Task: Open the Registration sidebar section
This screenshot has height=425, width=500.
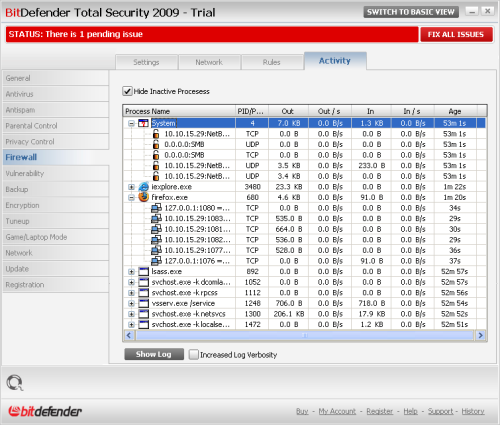Action: tap(56, 285)
